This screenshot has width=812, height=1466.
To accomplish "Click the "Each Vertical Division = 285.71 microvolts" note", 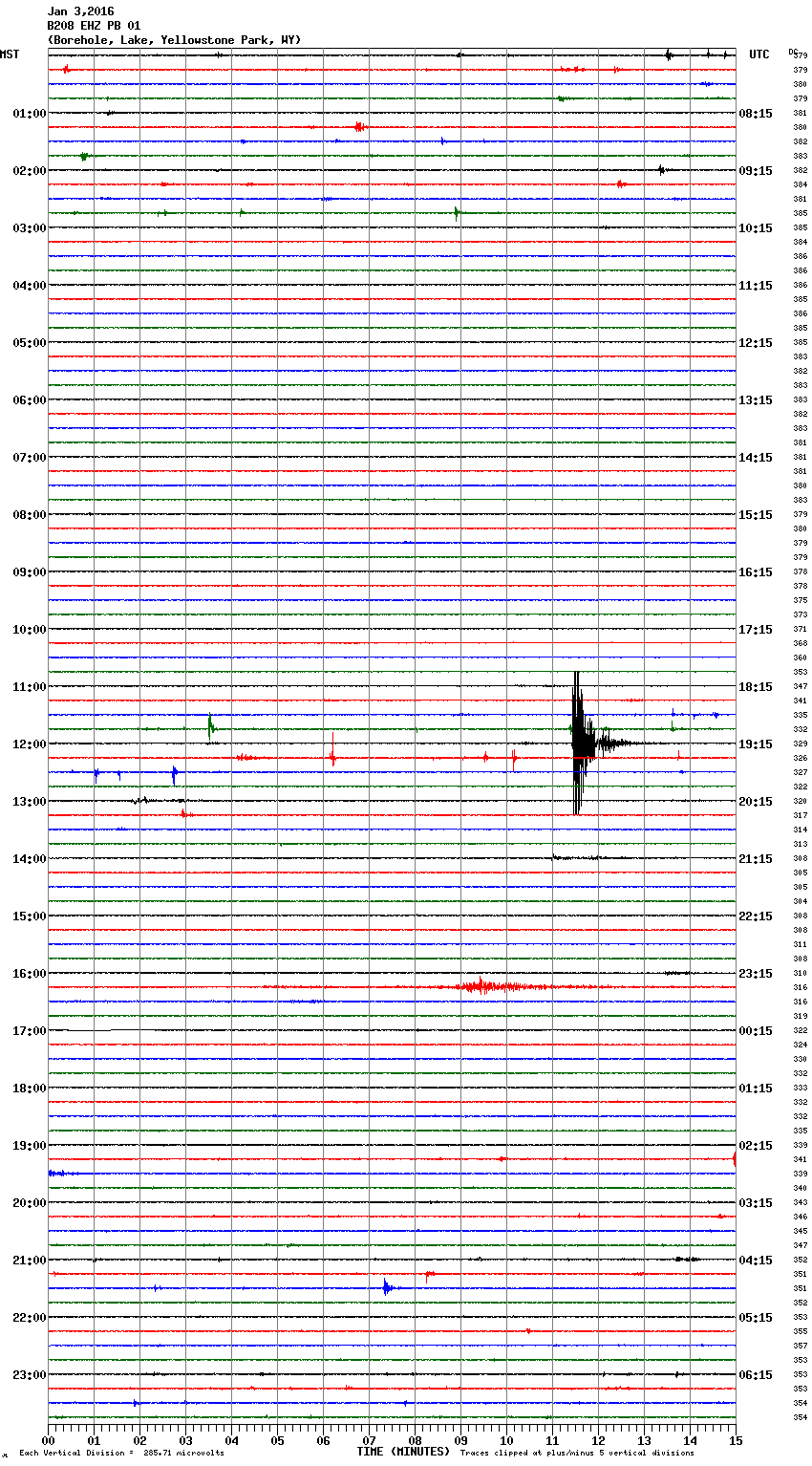I will (x=121, y=1453).
